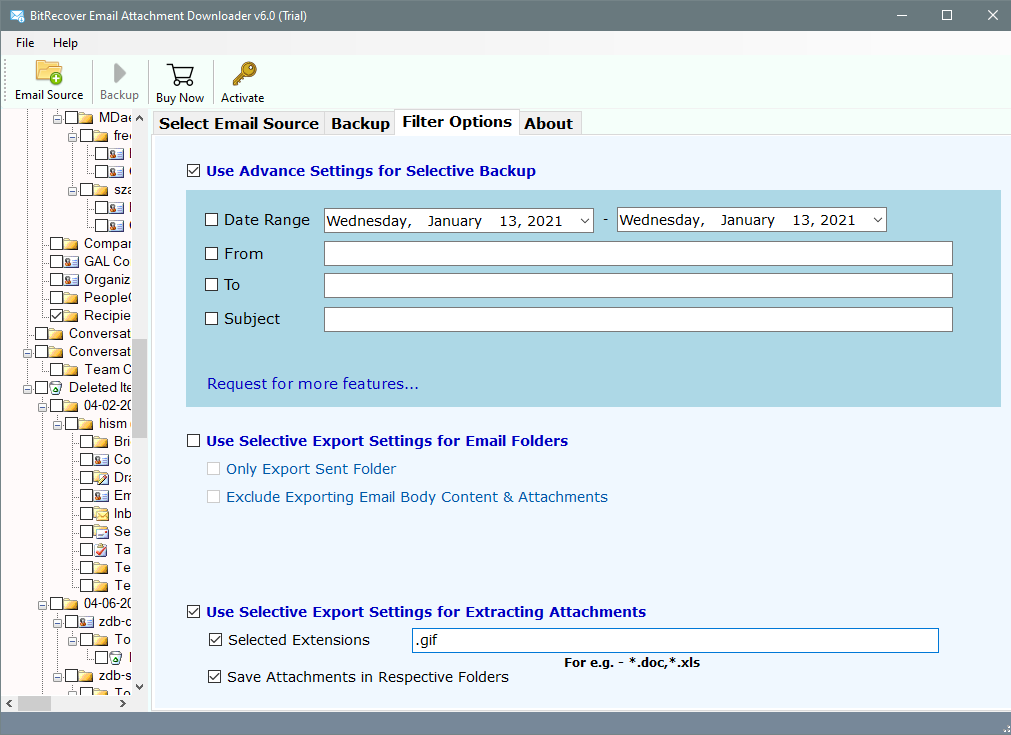Check Use Selective Export Settings for Email Folders
1011x735 pixels.
193,440
